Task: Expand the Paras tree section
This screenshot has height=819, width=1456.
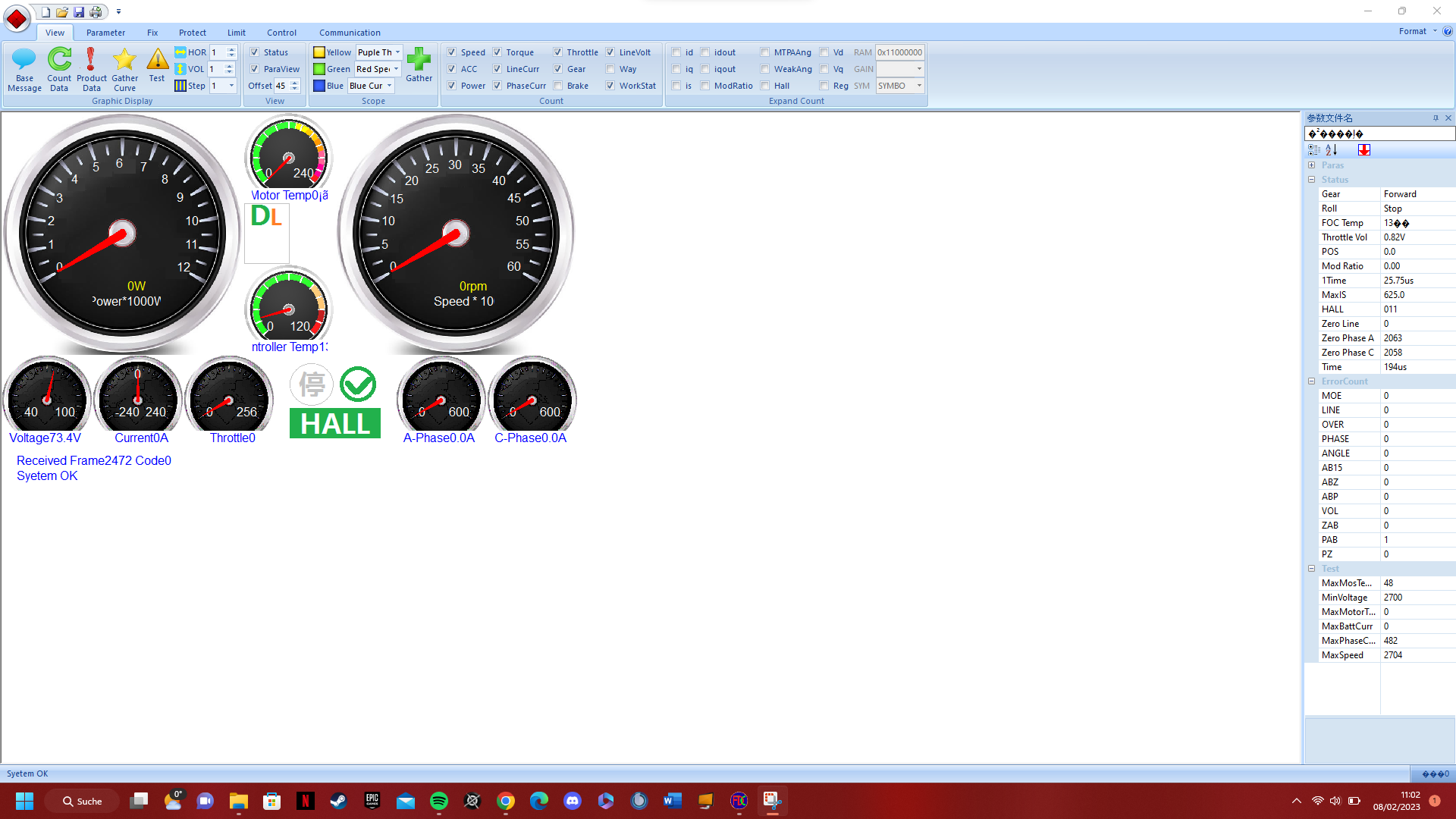Action: pyautogui.click(x=1312, y=165)
